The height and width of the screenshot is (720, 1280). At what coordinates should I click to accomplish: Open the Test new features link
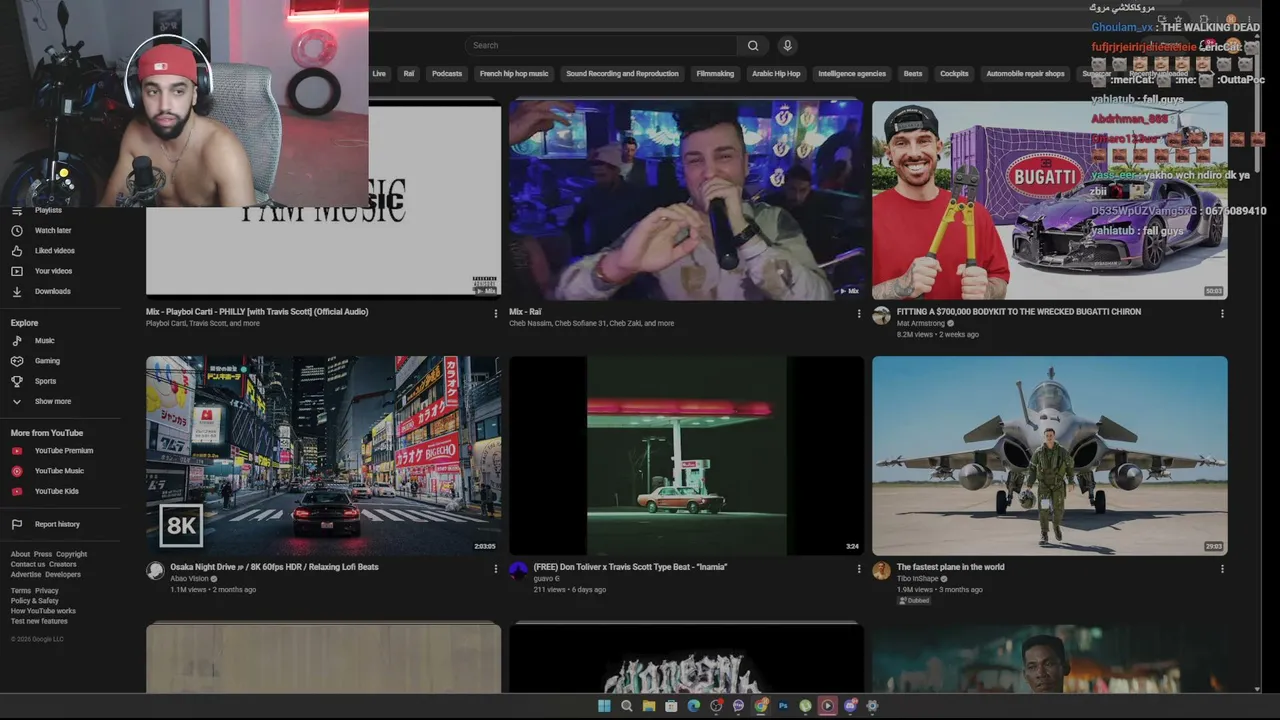point(39,621)
